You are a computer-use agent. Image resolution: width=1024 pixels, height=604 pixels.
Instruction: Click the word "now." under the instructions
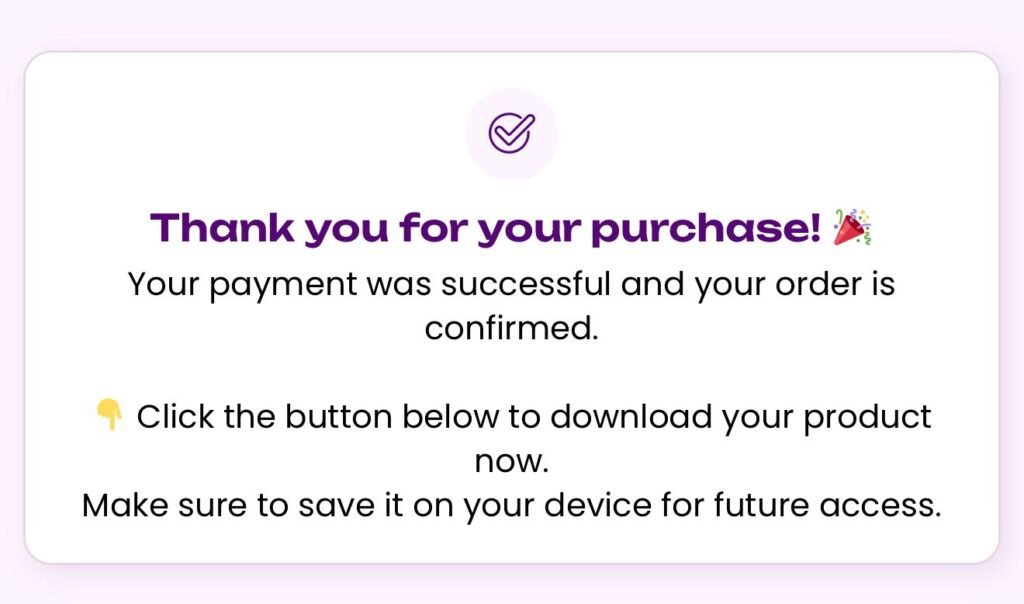click(511, 461)
